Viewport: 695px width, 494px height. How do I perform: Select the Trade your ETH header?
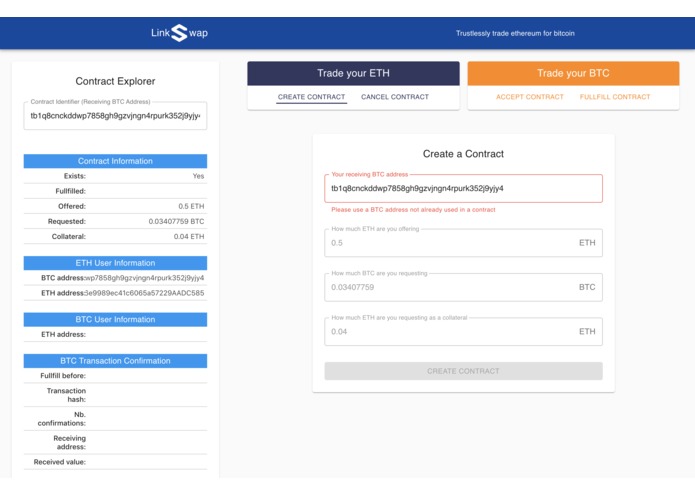coord(353,73)
